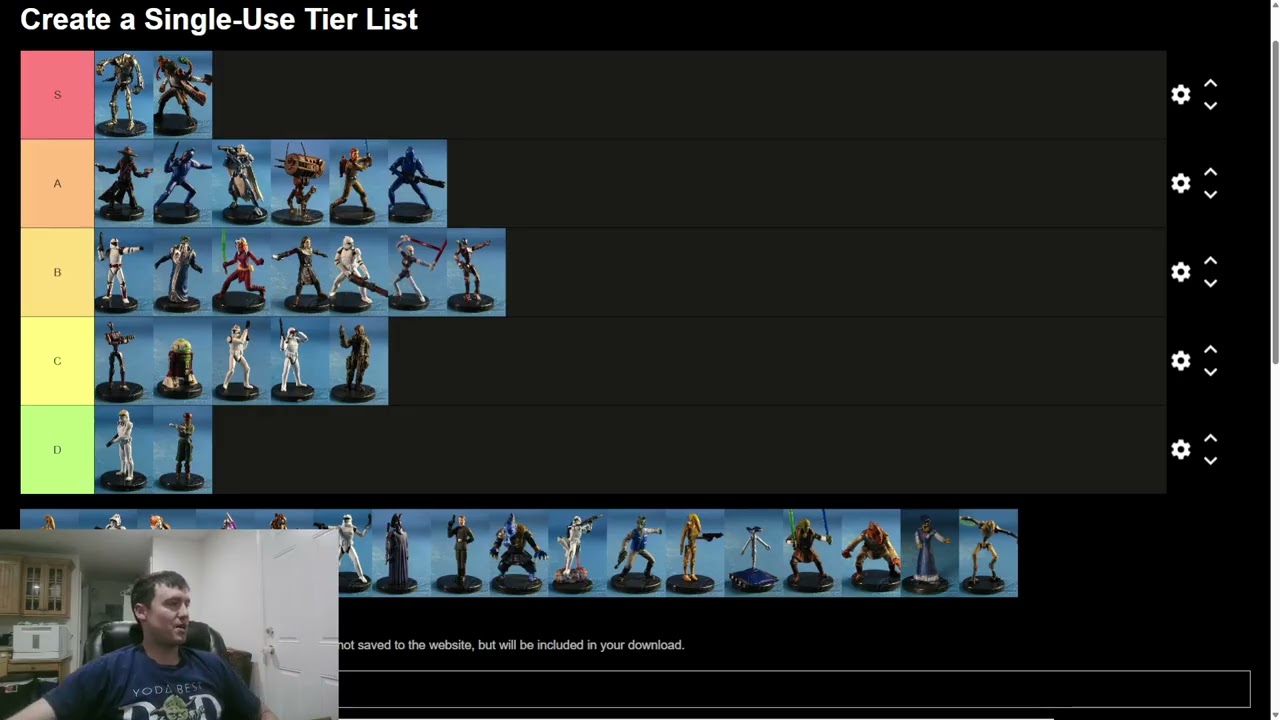Click the orange A tier label
This screenshot has height=720, width=1280.
click(57, 183)
